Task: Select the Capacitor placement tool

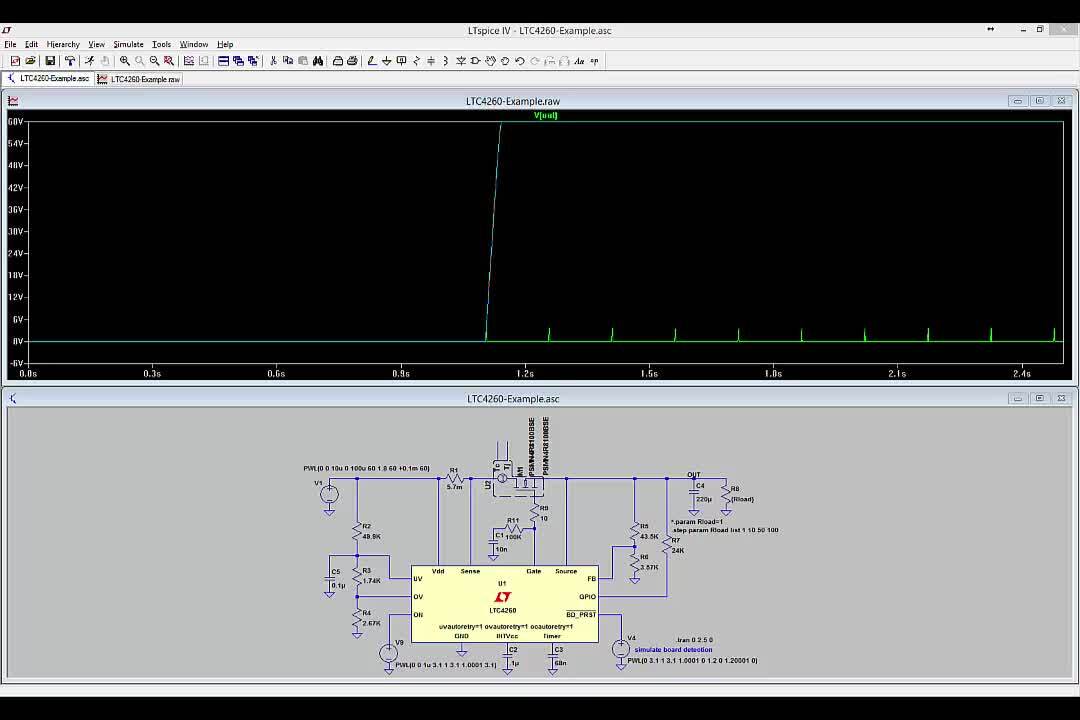Action: pos(431,61)
